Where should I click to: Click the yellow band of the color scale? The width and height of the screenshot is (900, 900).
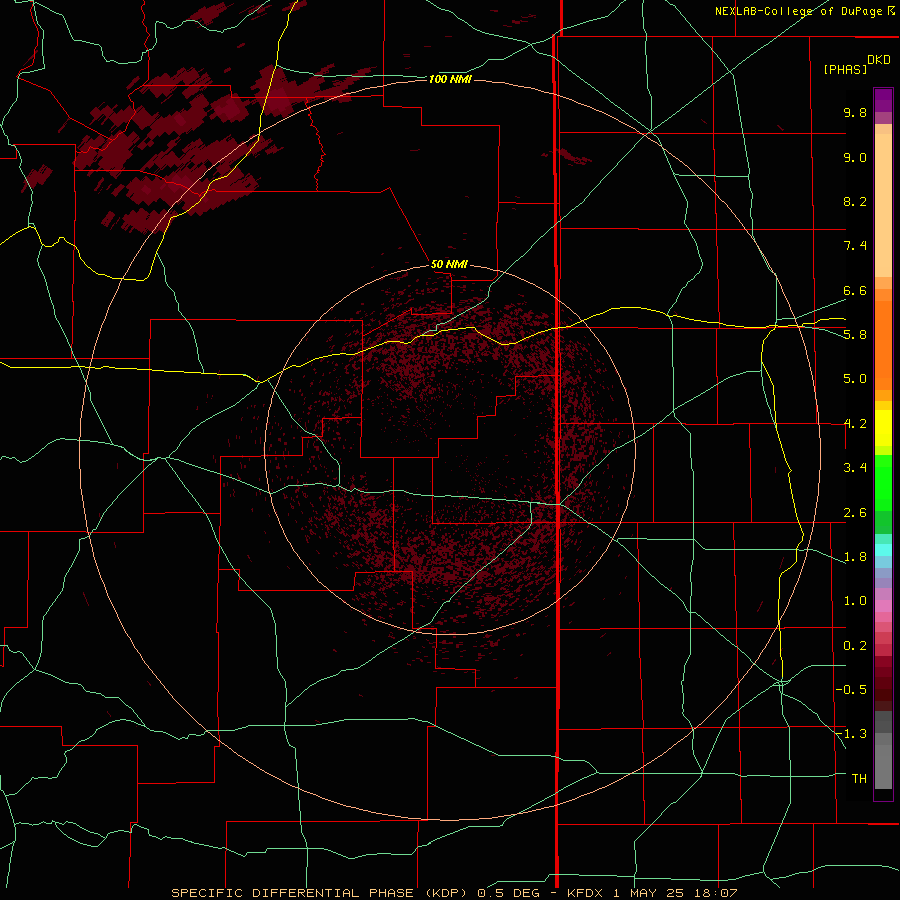tap(883, 428)
